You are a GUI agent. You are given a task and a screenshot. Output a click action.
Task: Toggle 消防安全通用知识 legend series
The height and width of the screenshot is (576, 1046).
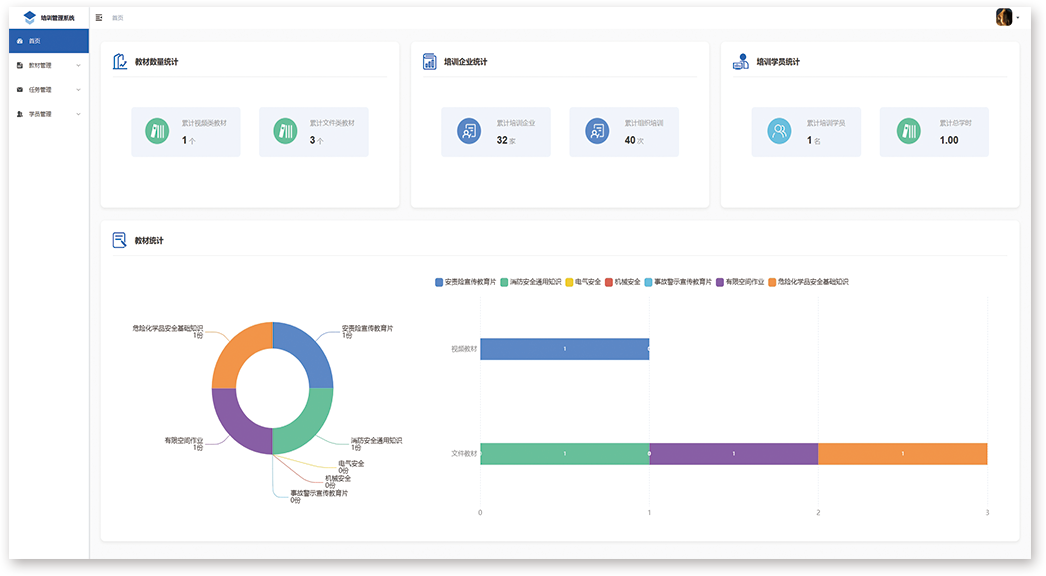530,282
